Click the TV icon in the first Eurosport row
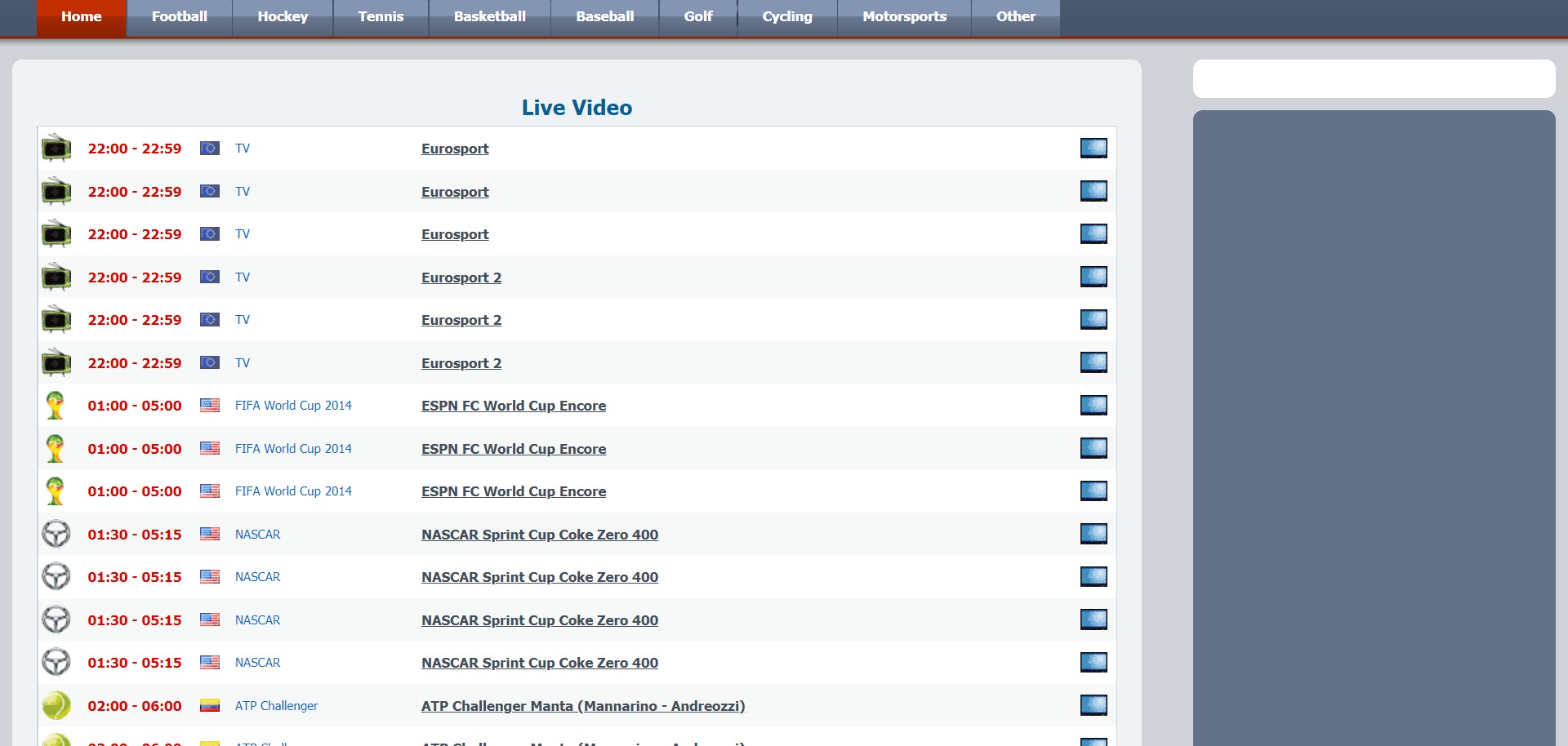The image size is (1568, 746). 56,148
